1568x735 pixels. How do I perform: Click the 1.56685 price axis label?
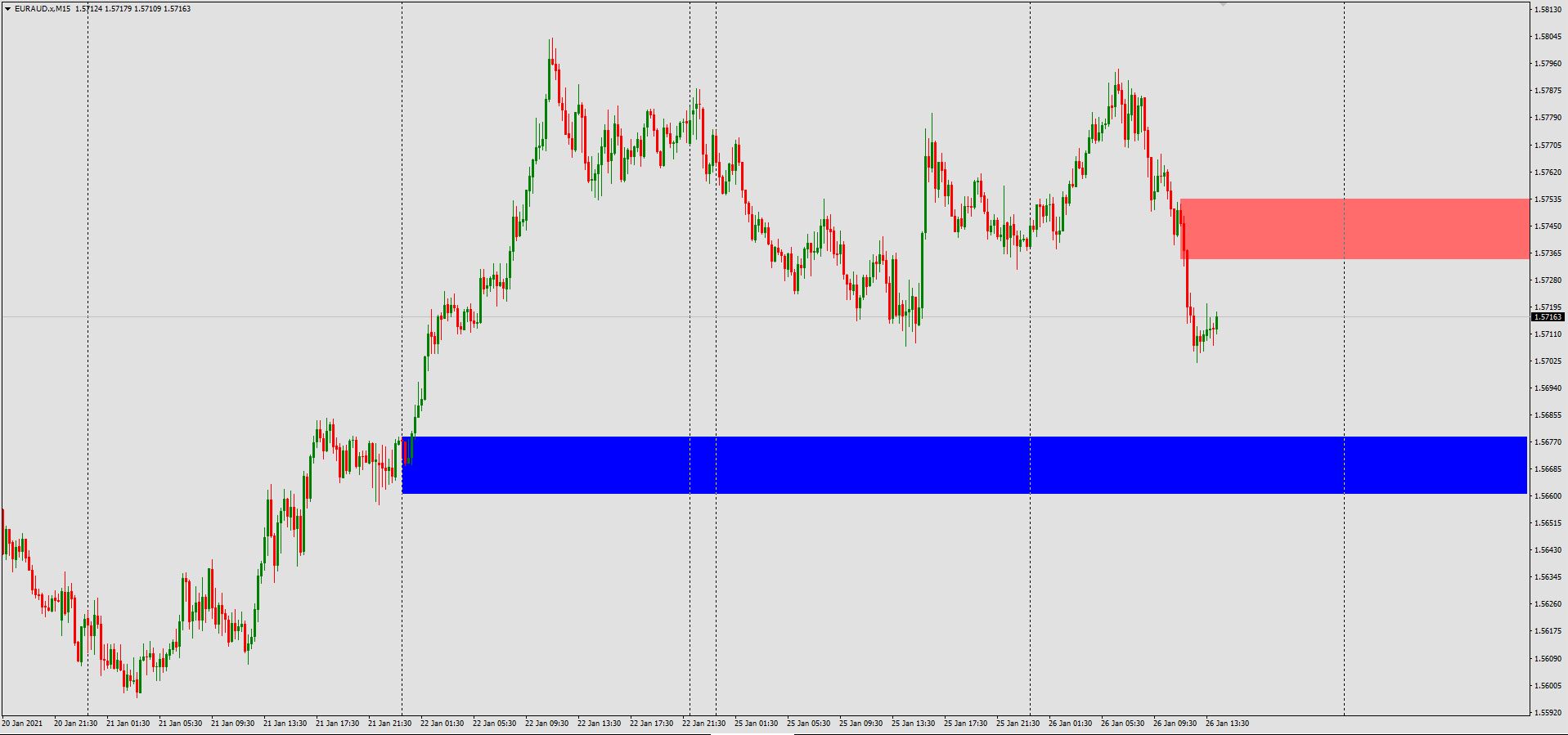pos(1548,469)
